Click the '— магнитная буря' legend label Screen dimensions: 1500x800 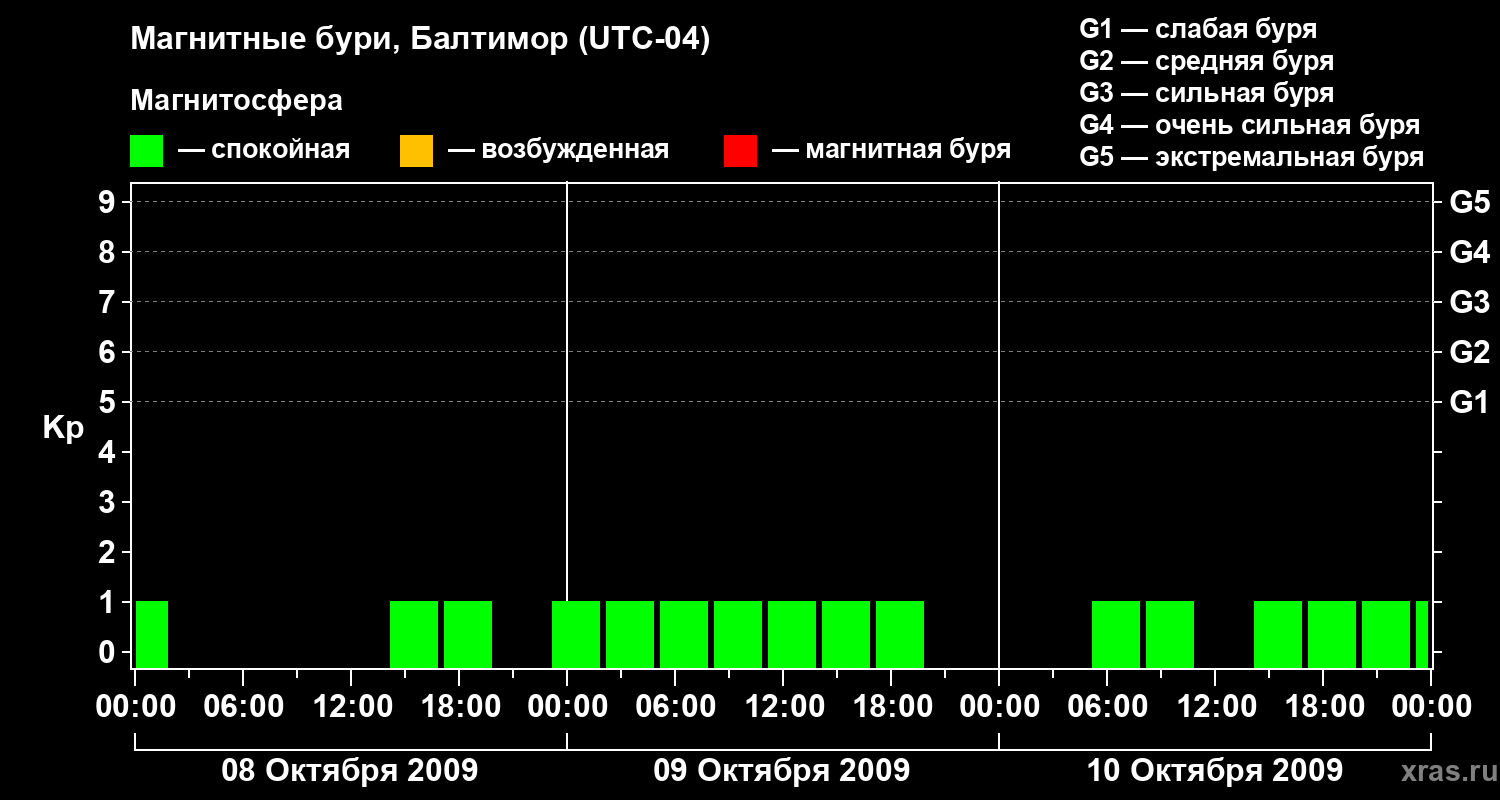[891, 151]
